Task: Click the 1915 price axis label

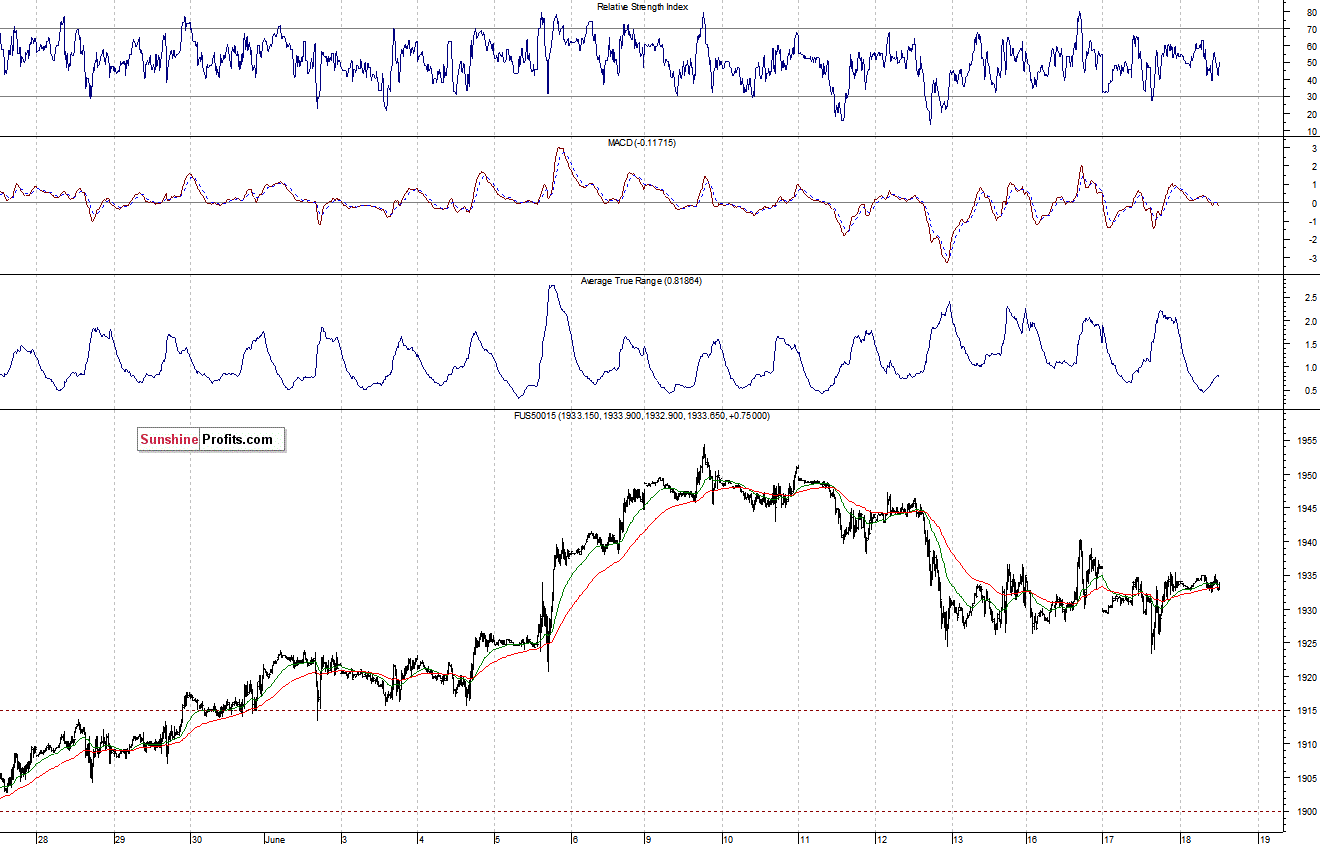Action: tap(1307, 711)
